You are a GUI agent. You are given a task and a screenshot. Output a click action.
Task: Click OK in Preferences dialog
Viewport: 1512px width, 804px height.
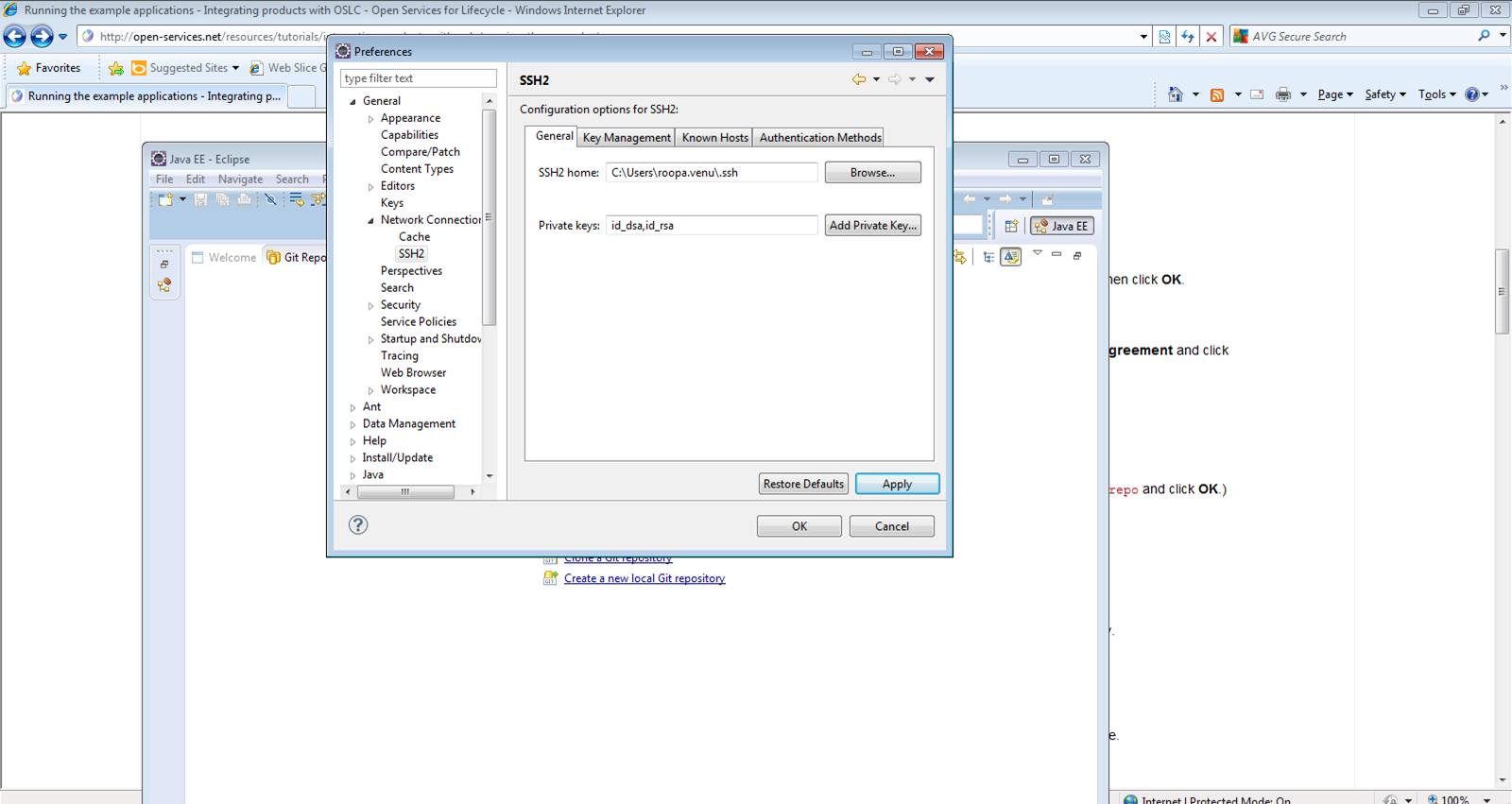[x=799, y=526]
